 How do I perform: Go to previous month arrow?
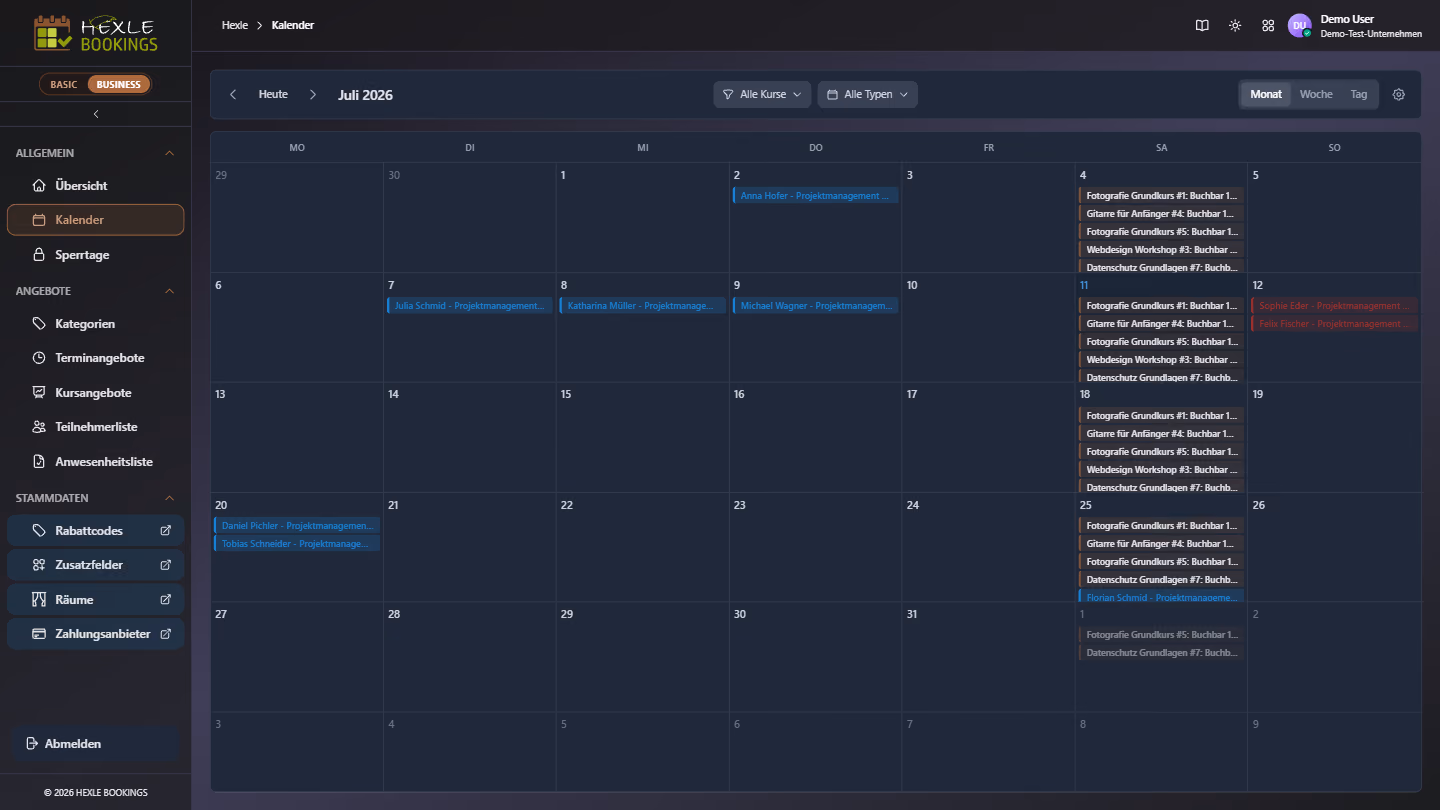pos(233,95)
